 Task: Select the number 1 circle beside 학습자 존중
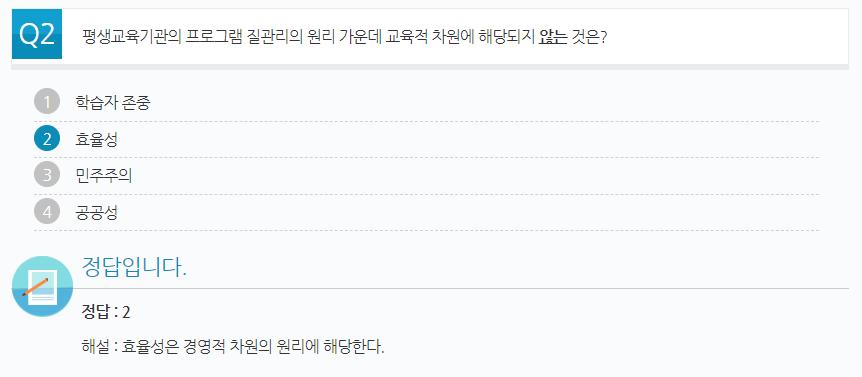click(x=47, y=102)
